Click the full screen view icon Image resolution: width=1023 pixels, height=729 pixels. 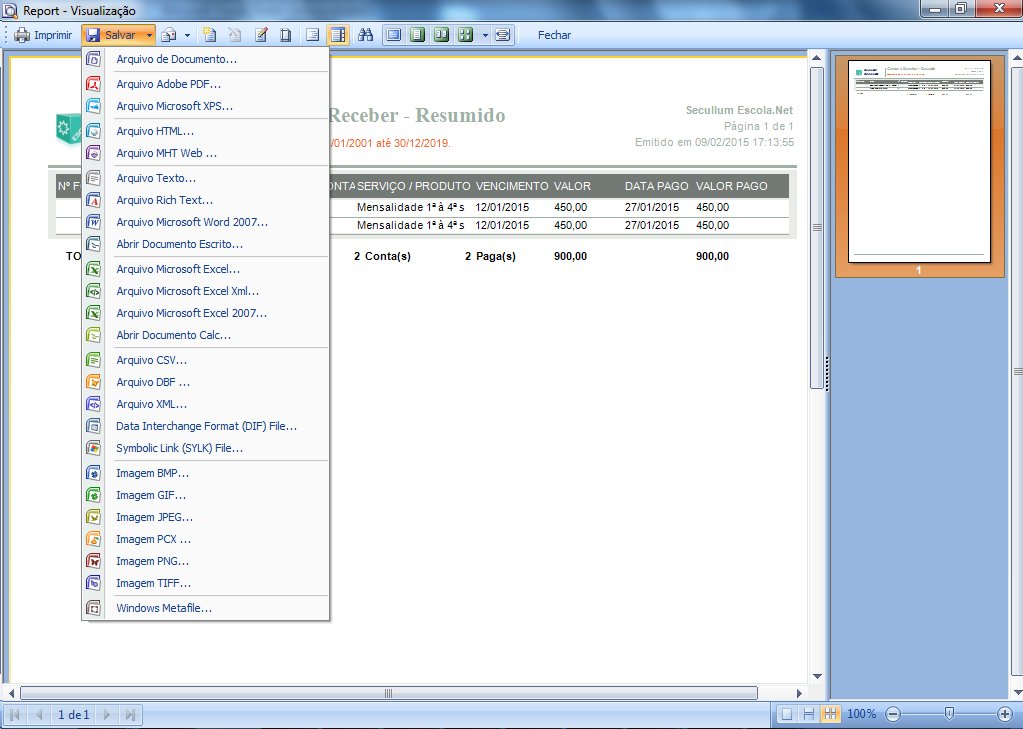pyautogui.click(x=393, y=35)
